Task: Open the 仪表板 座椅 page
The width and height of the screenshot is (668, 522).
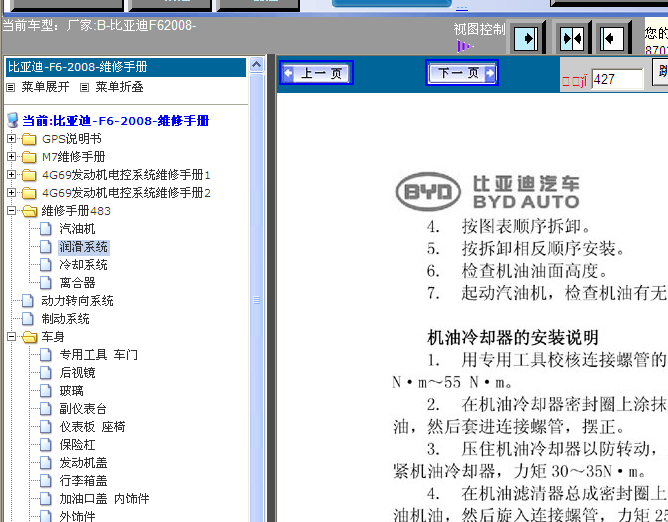Action: (x=92, y=427)
